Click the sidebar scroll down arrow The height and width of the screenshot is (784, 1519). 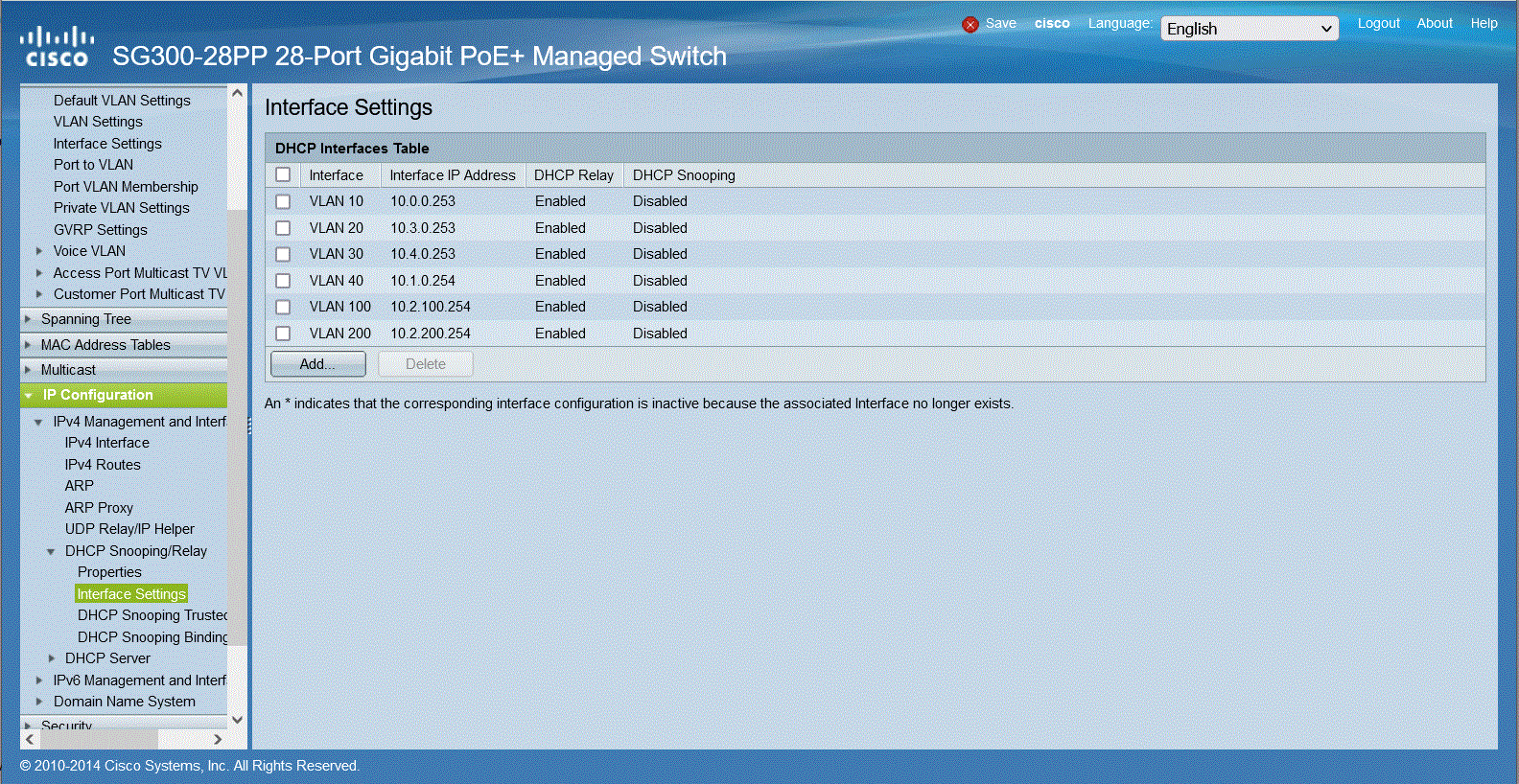(x=237, y=720)
